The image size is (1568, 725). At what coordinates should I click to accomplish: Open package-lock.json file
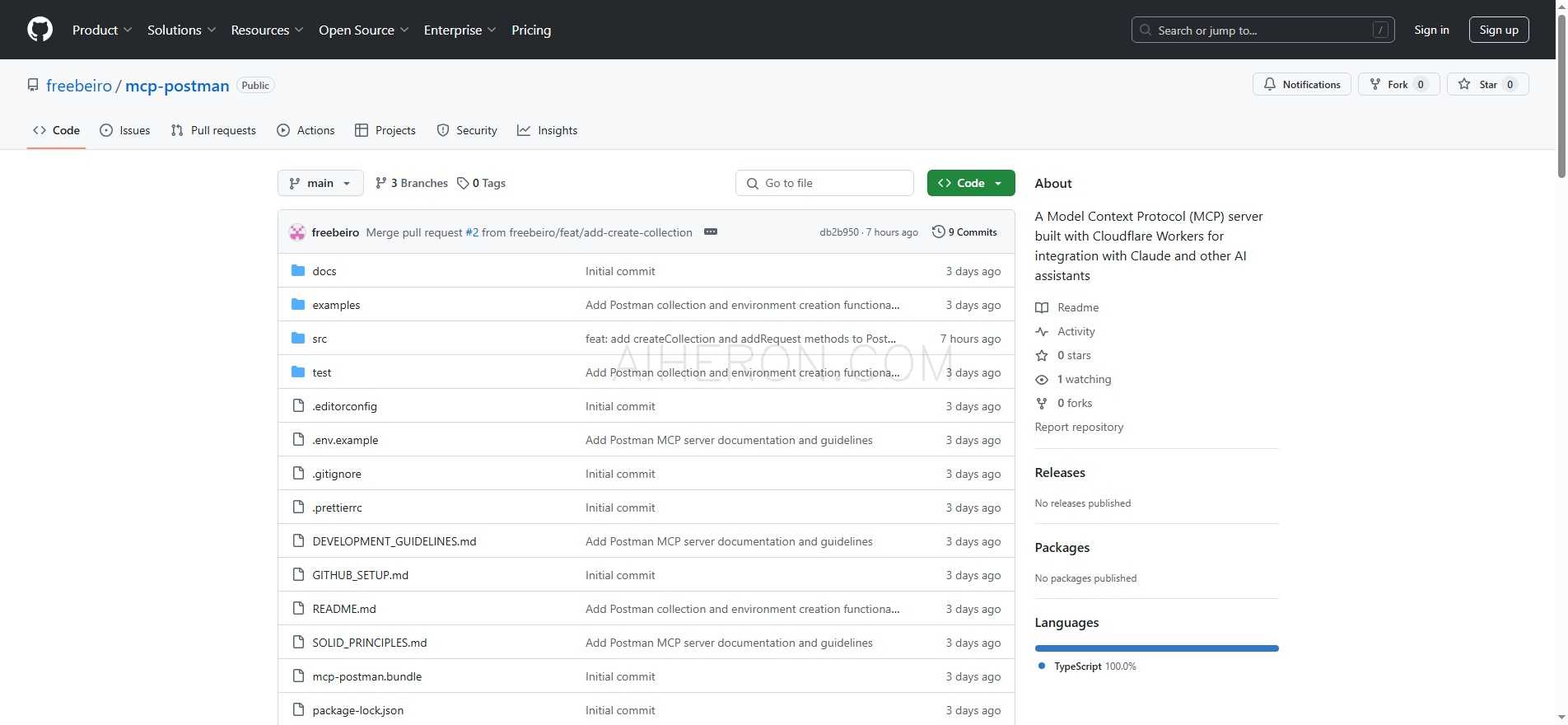coord(358,710)
